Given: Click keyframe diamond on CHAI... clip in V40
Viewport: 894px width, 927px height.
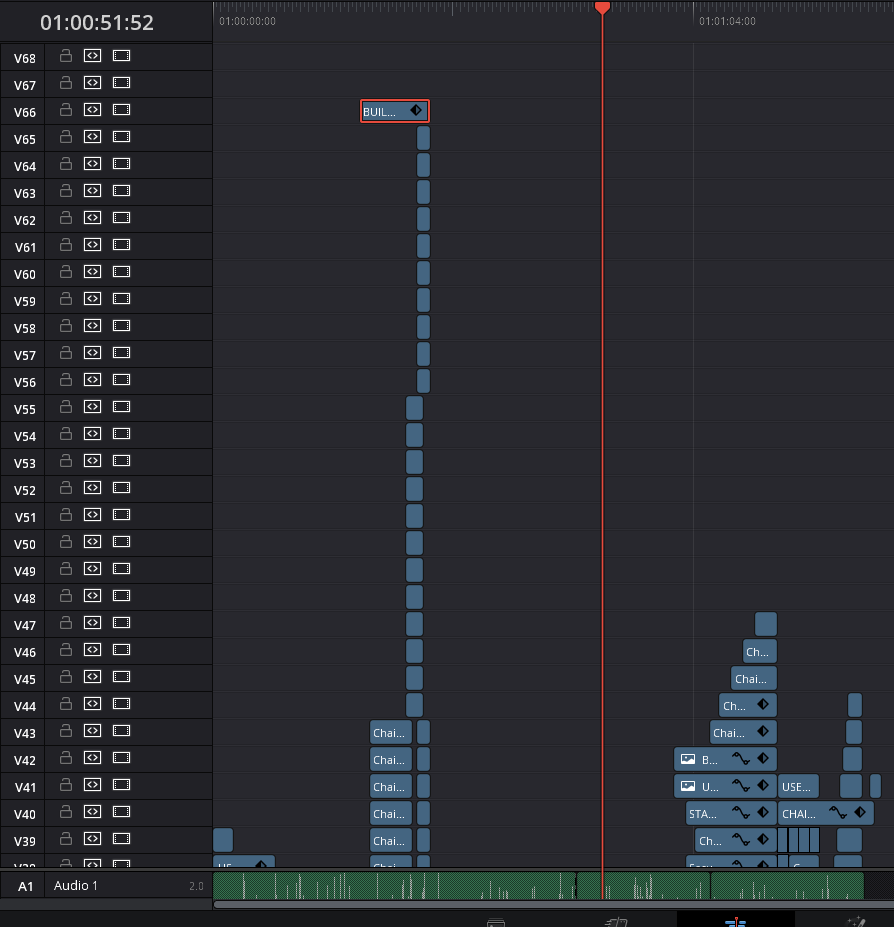Looking at the screenshot, I should 860,812.
